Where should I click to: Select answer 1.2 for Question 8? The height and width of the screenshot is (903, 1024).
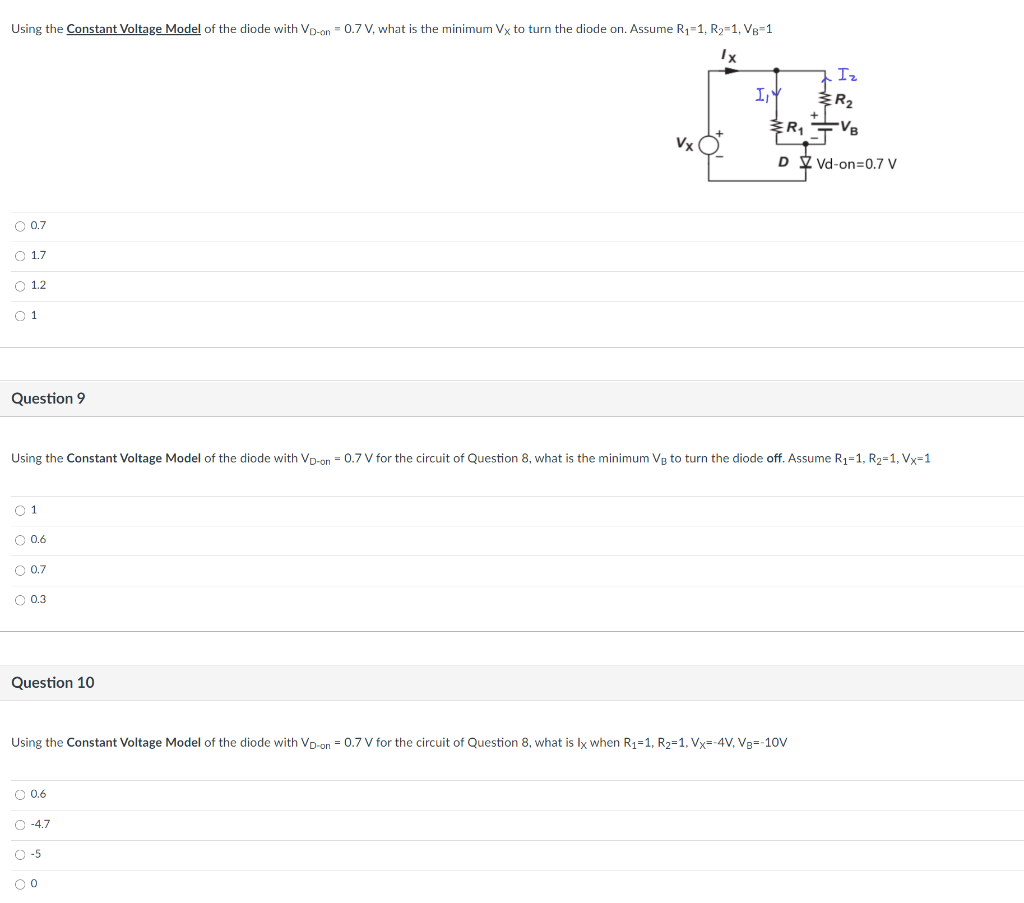click(x=20, y=285)
